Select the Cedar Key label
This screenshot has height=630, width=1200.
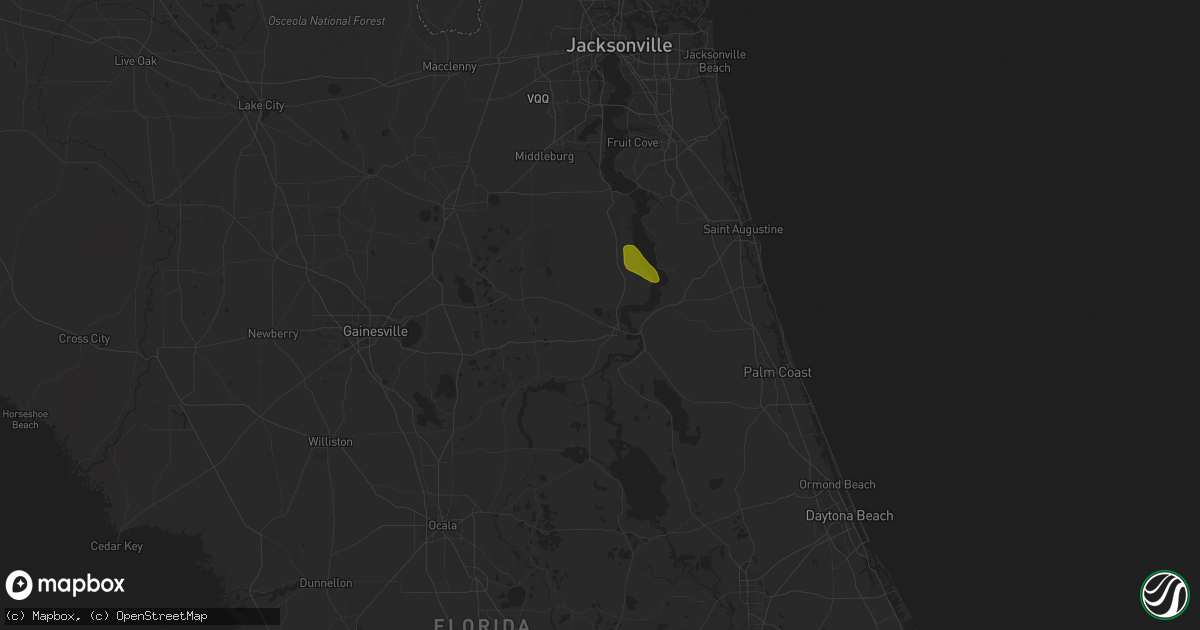[x=117, y=546]
